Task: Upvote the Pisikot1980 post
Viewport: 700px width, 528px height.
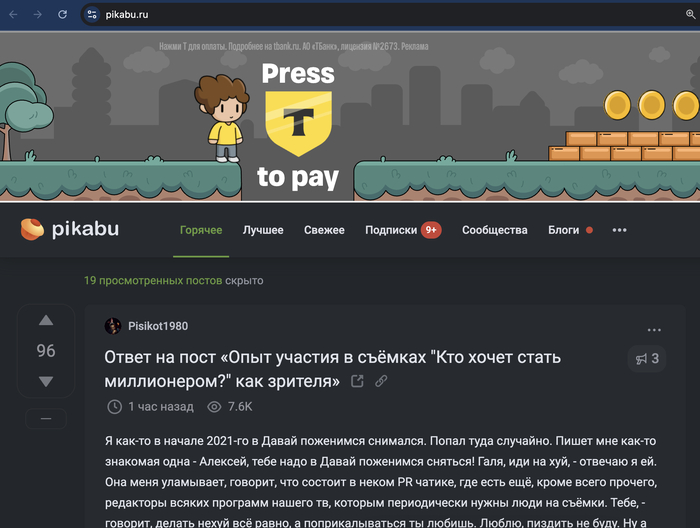Action: point(46,320)
